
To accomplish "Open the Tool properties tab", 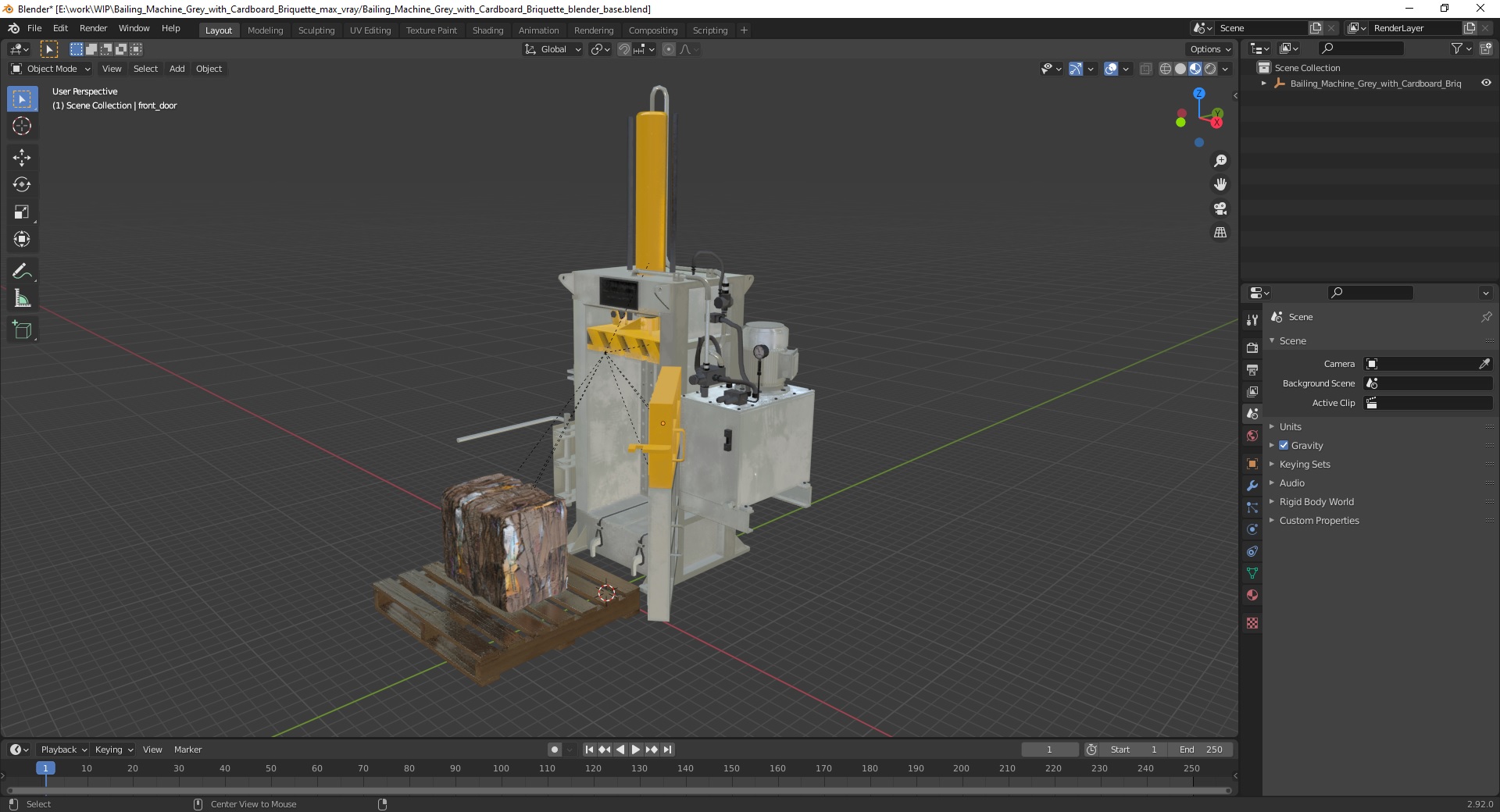I will click(x=1252, y=319).
